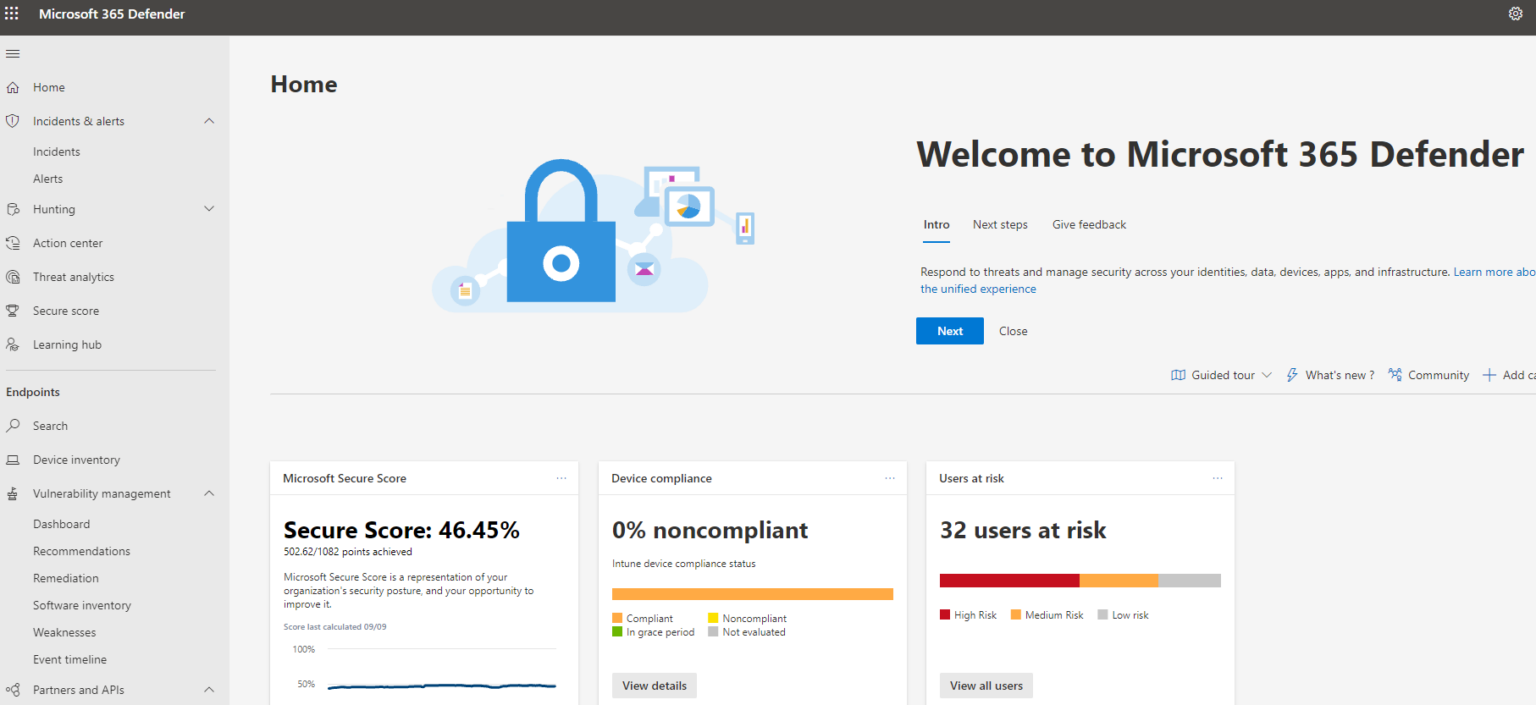Click the blue Next button

[950, 331]
